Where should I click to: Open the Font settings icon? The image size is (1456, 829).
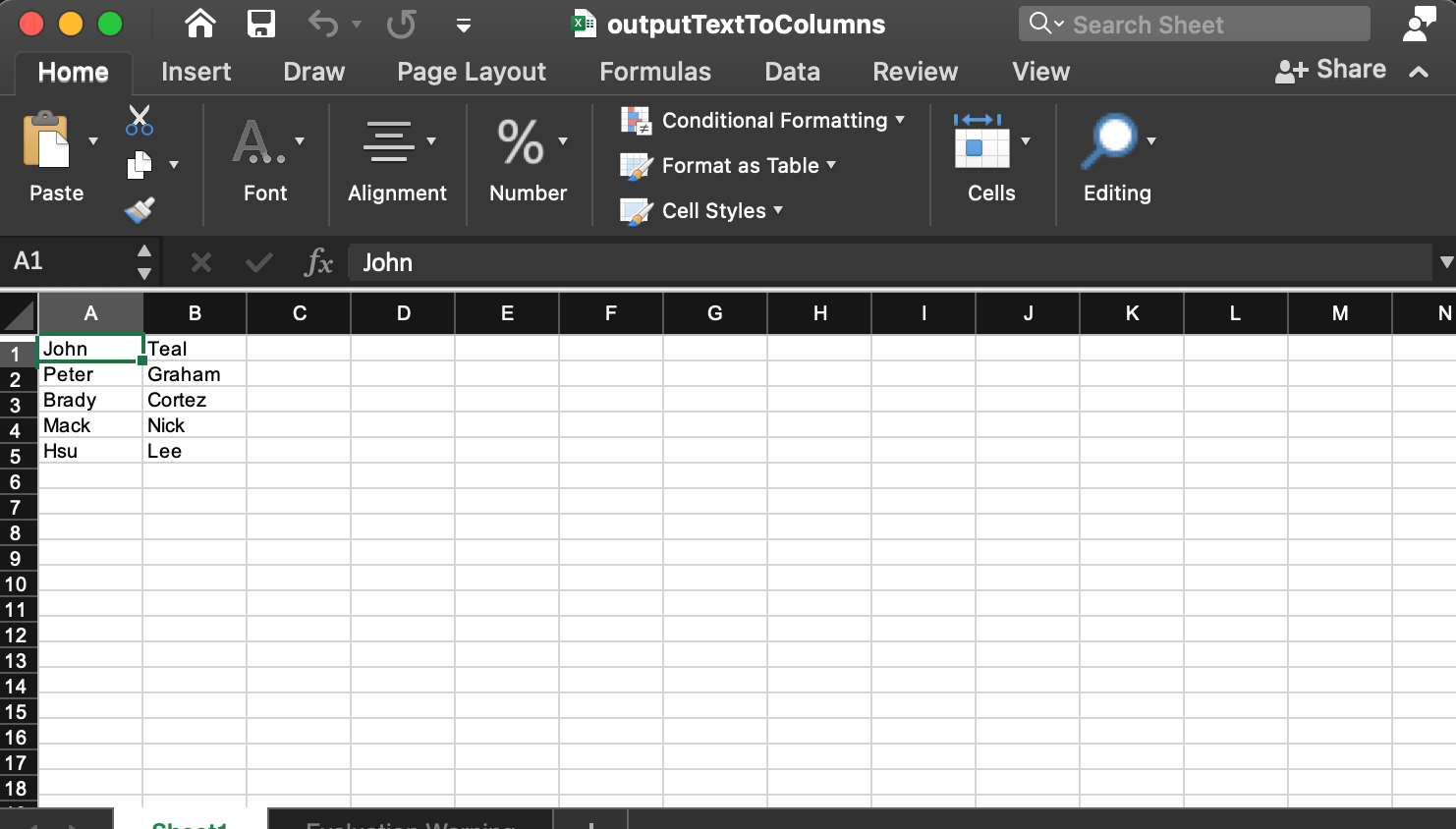tap(257, 142)
